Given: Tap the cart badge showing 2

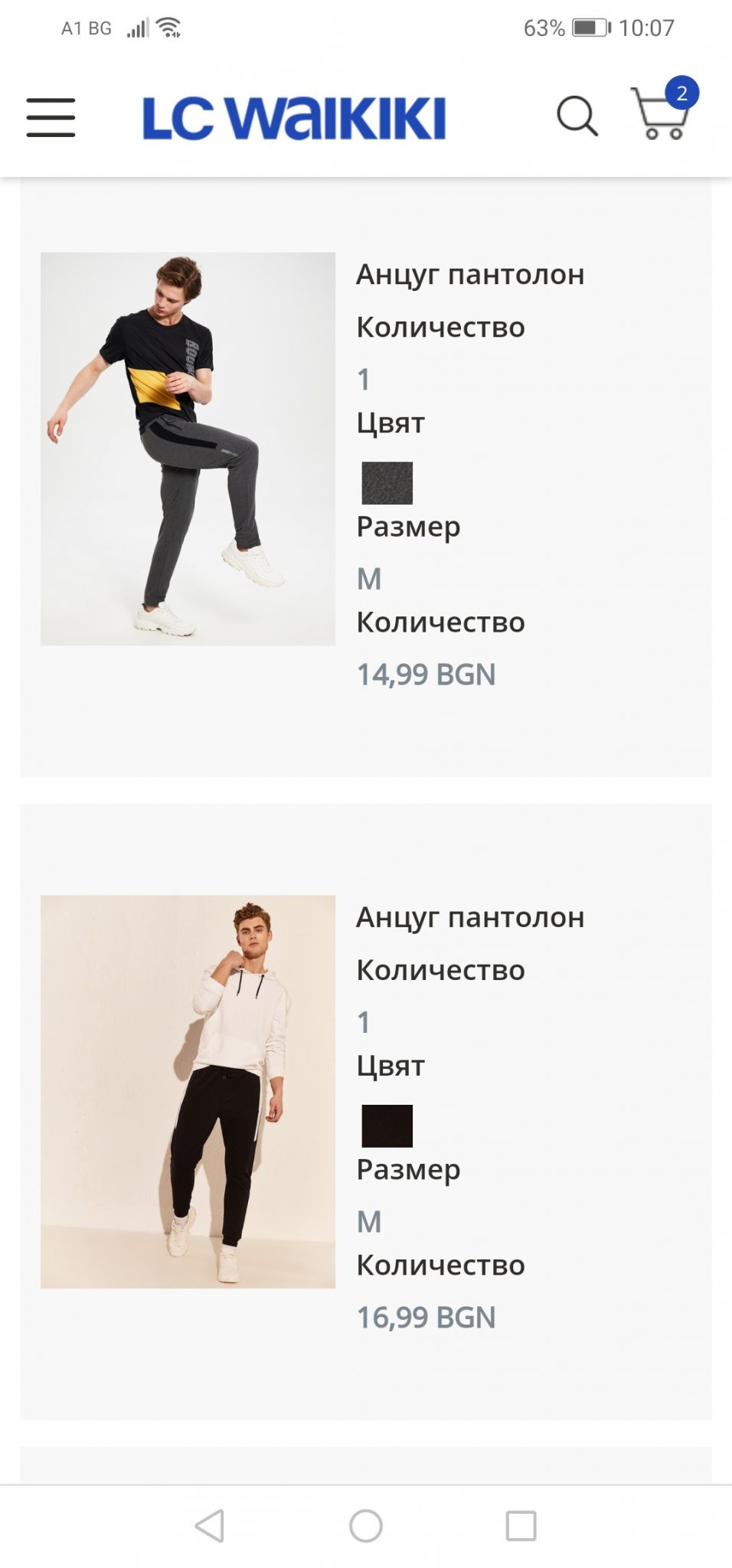Looking at the screenshot, I should click(681, 93).
